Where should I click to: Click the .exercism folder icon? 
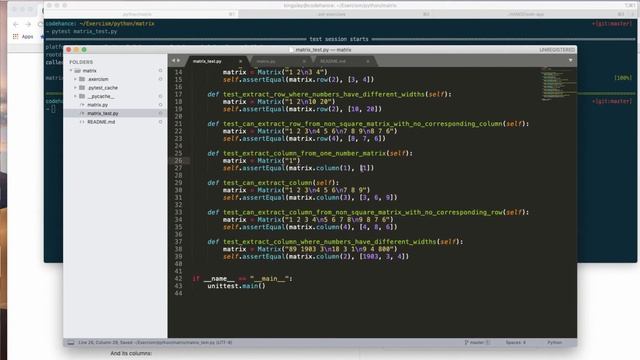coord(82,79)
